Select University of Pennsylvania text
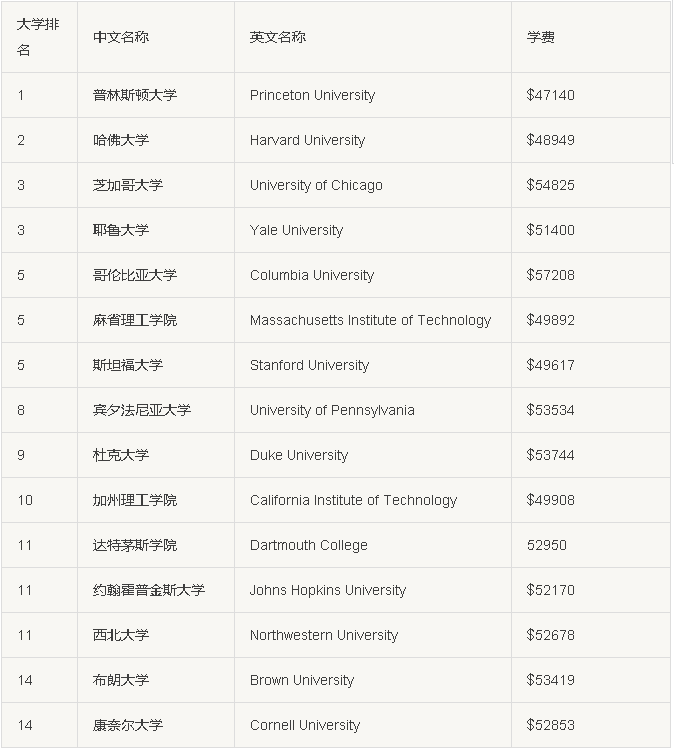674x748 pixels. (x=332, y=410)
